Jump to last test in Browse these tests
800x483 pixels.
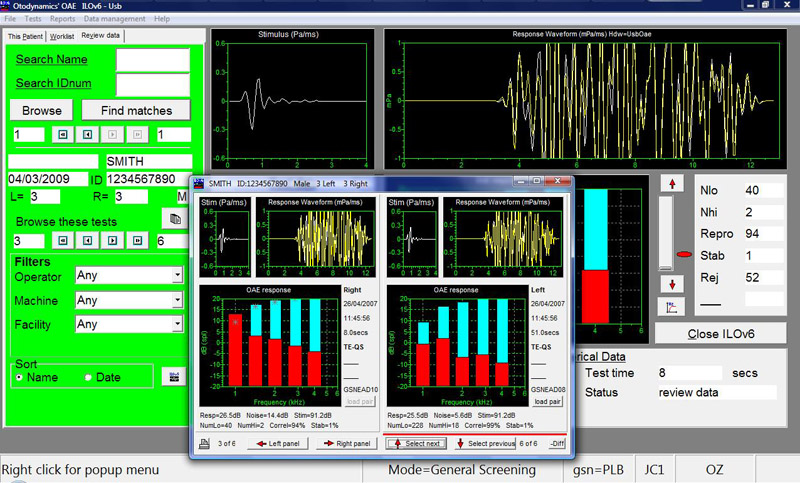[x=139, y=241]
